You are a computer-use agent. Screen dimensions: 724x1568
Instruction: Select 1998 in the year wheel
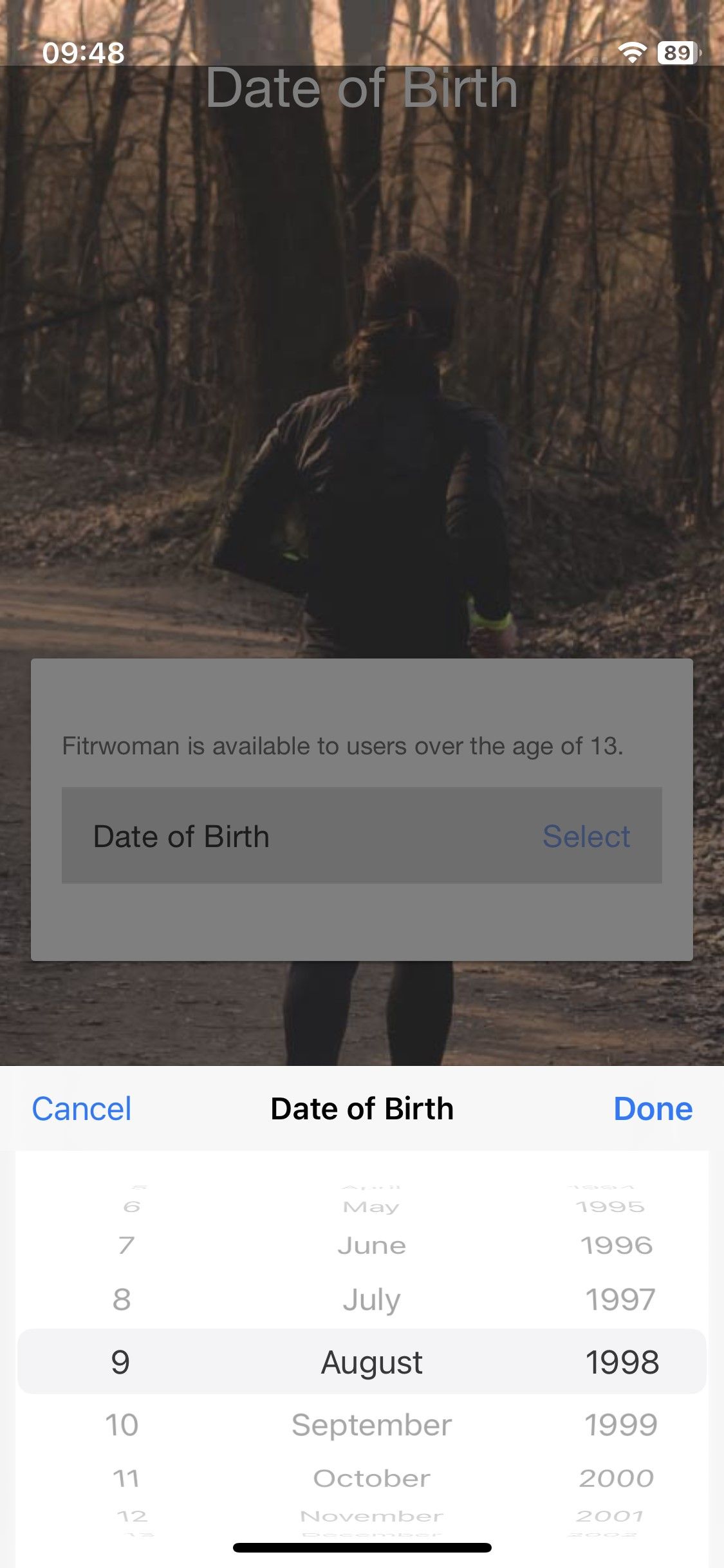(x=622, y=1360)
